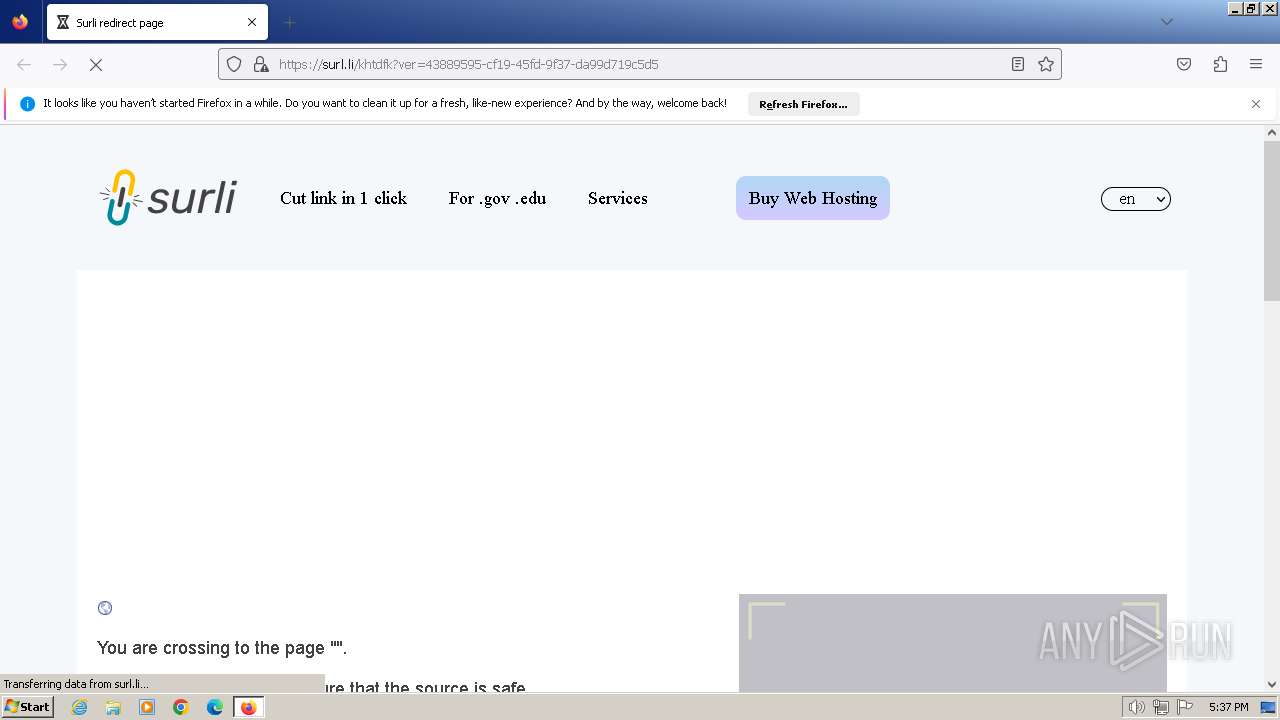Select the Surli redirect page tab
This screenshot has height=720, width=1280.
point(157,22)
